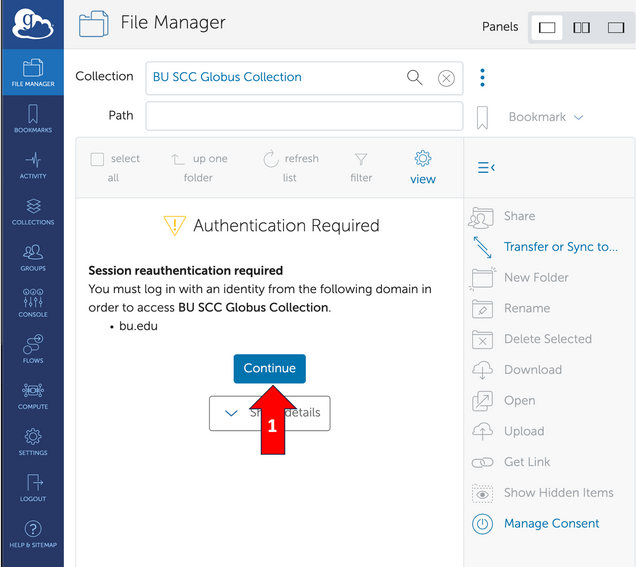Open Help & Sitemap
This screenshot has width=636, height=567.
33,534
